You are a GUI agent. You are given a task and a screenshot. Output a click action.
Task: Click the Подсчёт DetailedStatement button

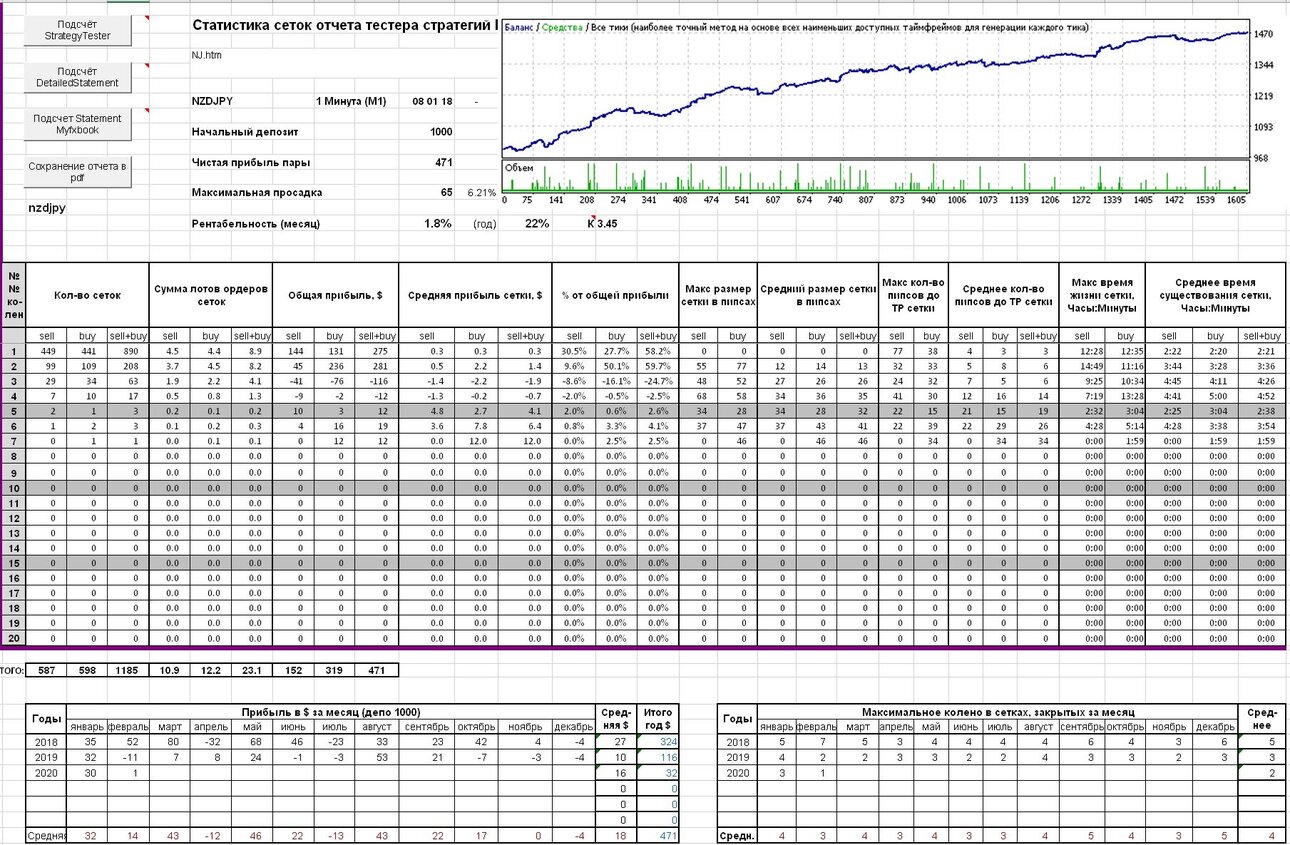pos(78,77)
